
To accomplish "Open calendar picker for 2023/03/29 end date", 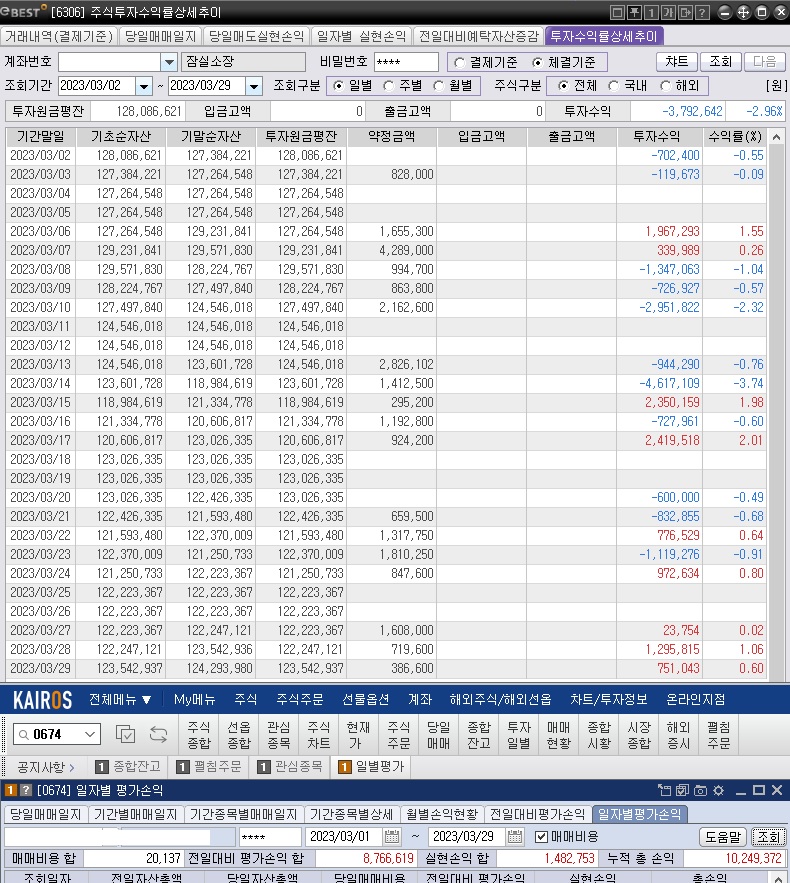I will coord(514,836).
